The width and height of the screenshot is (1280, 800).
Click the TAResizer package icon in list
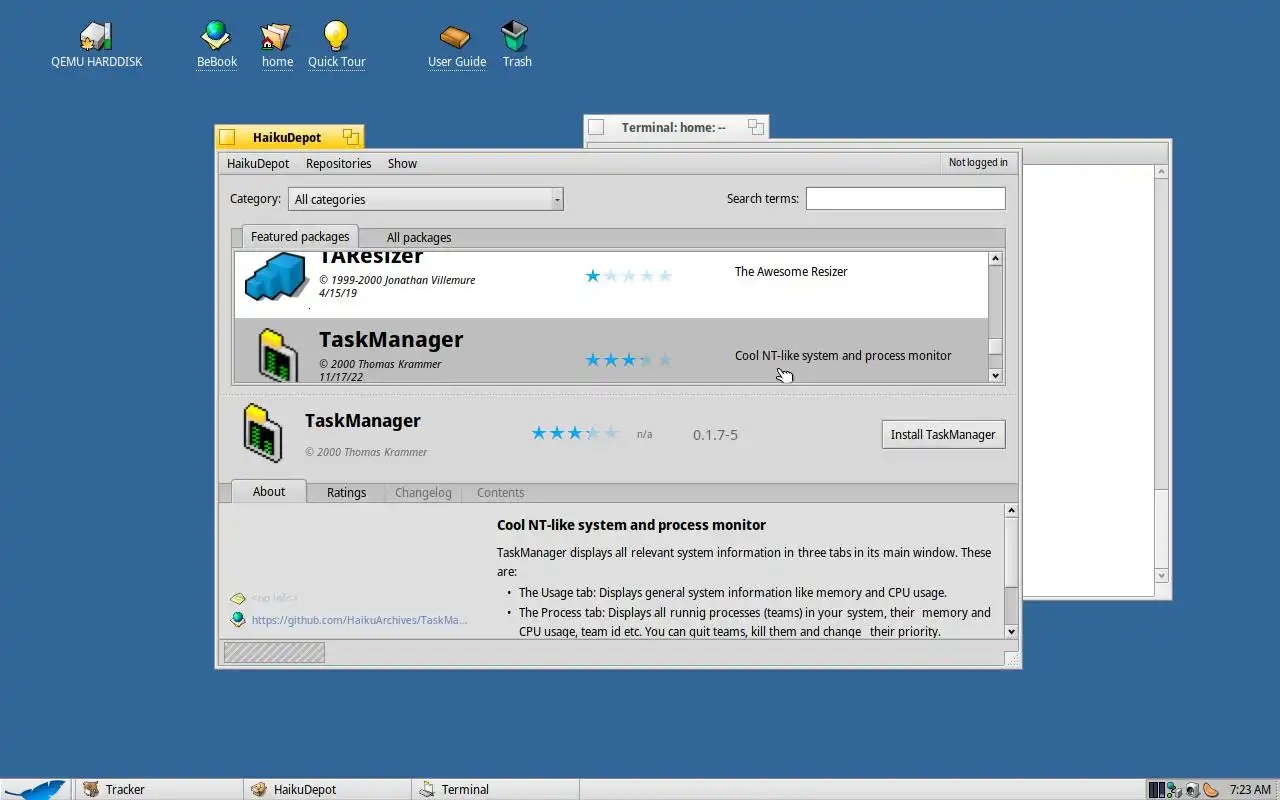click(275, 276)
